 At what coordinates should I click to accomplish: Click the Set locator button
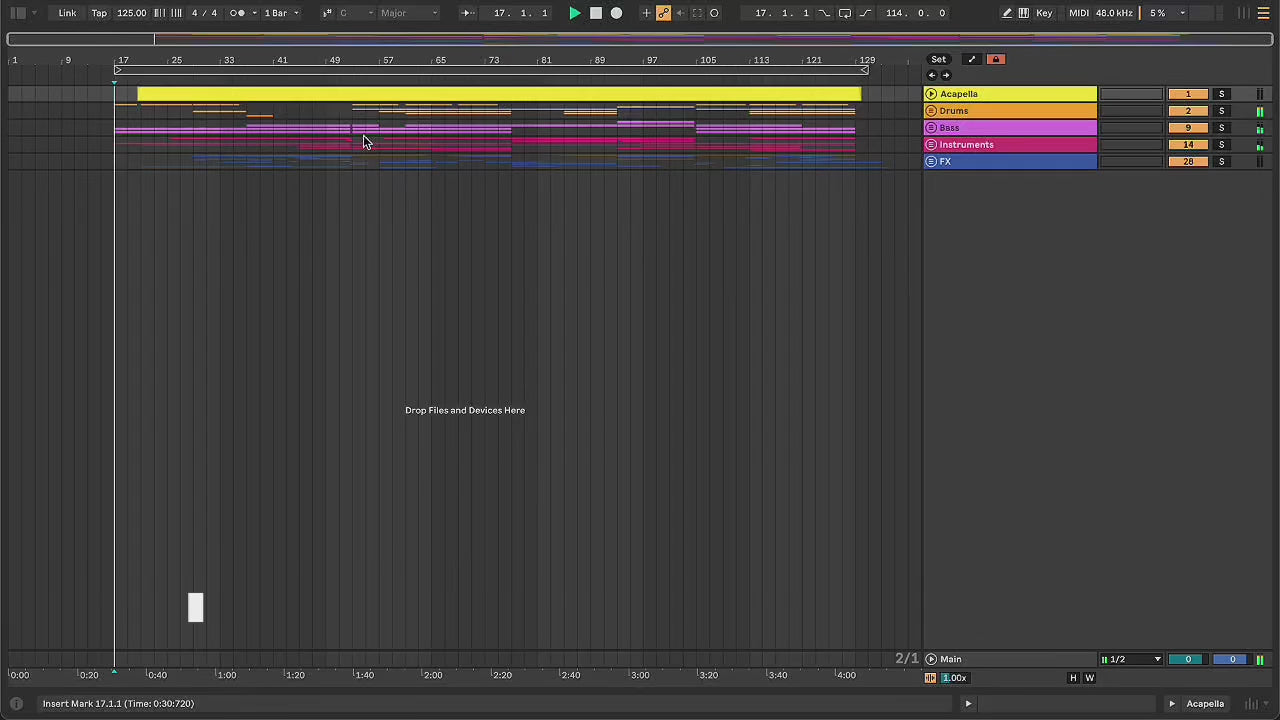pyautogui.click(x=938, y=59)
